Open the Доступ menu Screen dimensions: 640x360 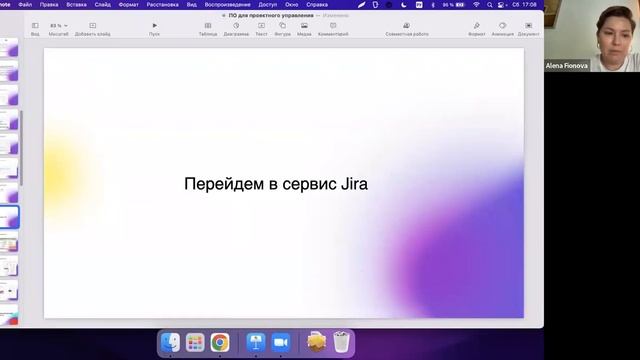[x=268, y=4]
